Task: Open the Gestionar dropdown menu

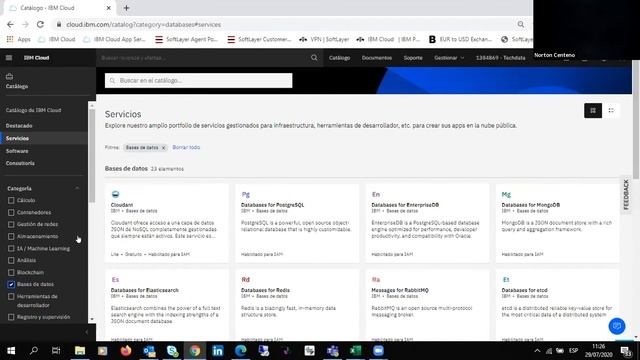Action: coord(449,58)
